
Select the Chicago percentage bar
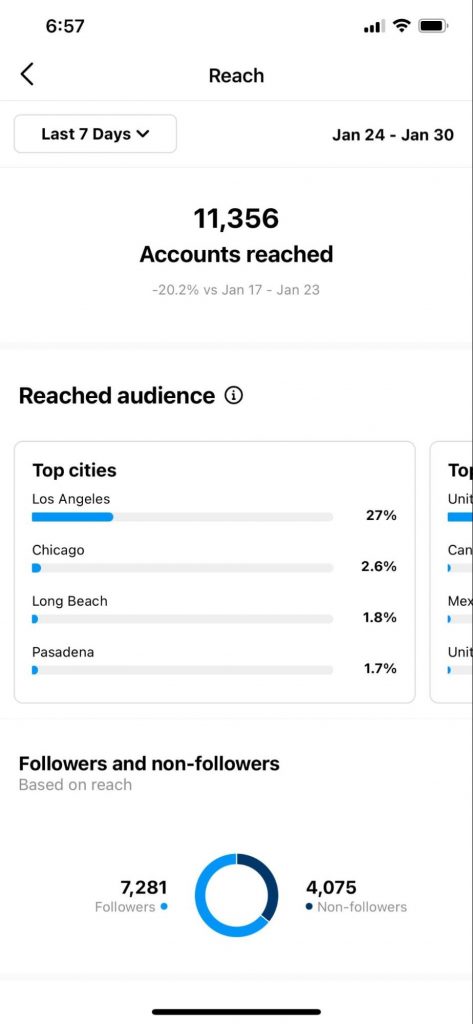tap(182, 568)
